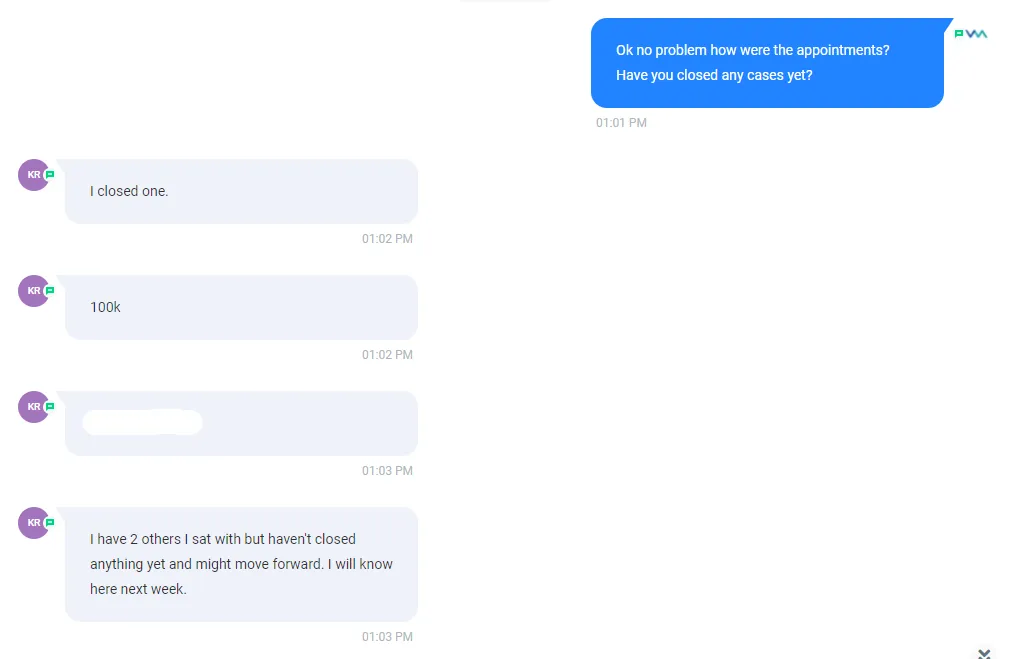Viewport: 1014px width, 659px height.
Task: Close the chat using the X icon
Action: pos(984,654)
